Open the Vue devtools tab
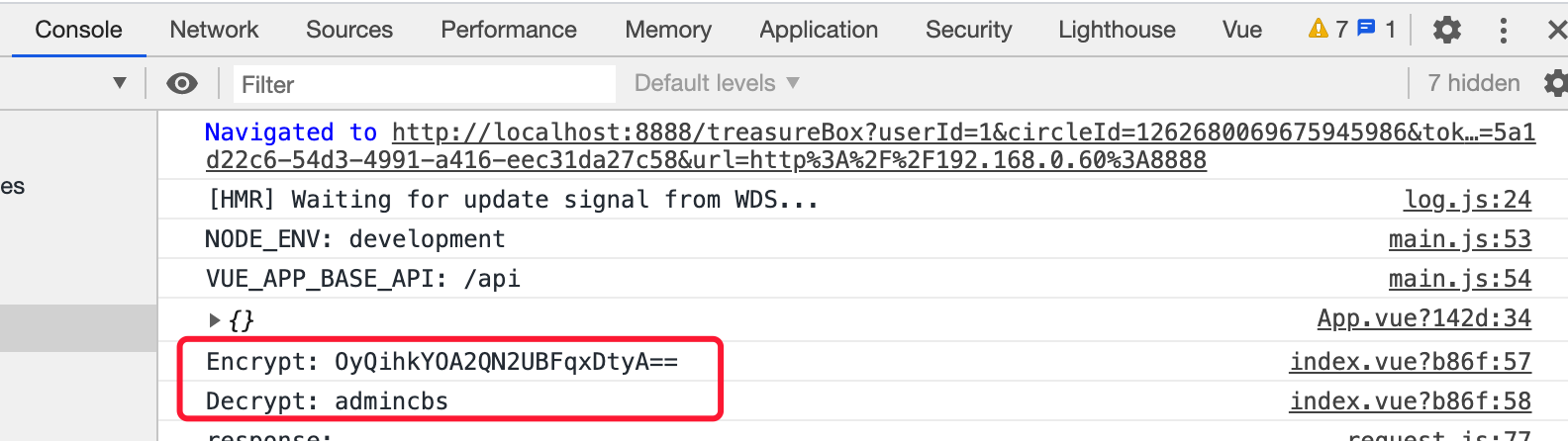Screen dimensions: 1568x441 pos(1241,30)
